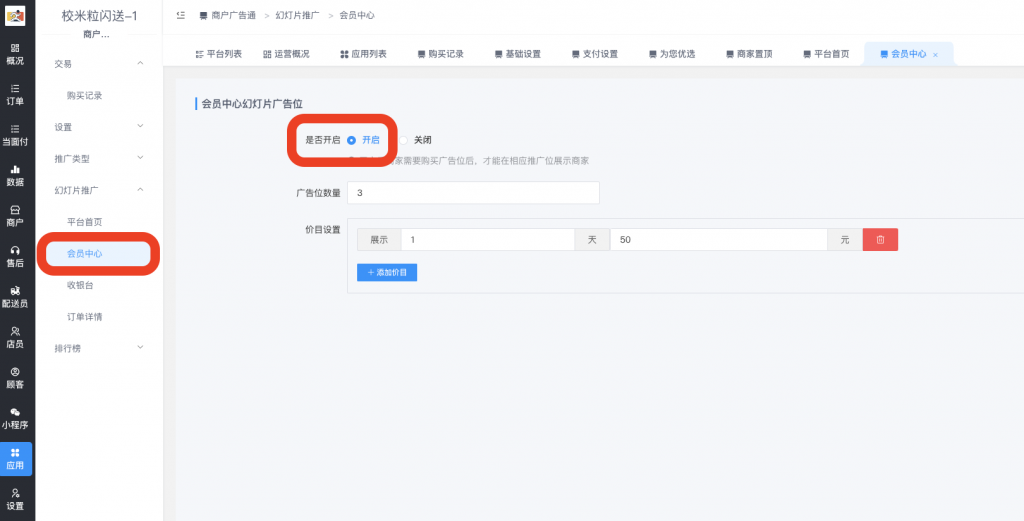Open the 数据 chart sidebar icon
The image size is (1024, 521).
pyautogui.click(x=15, y=176)
